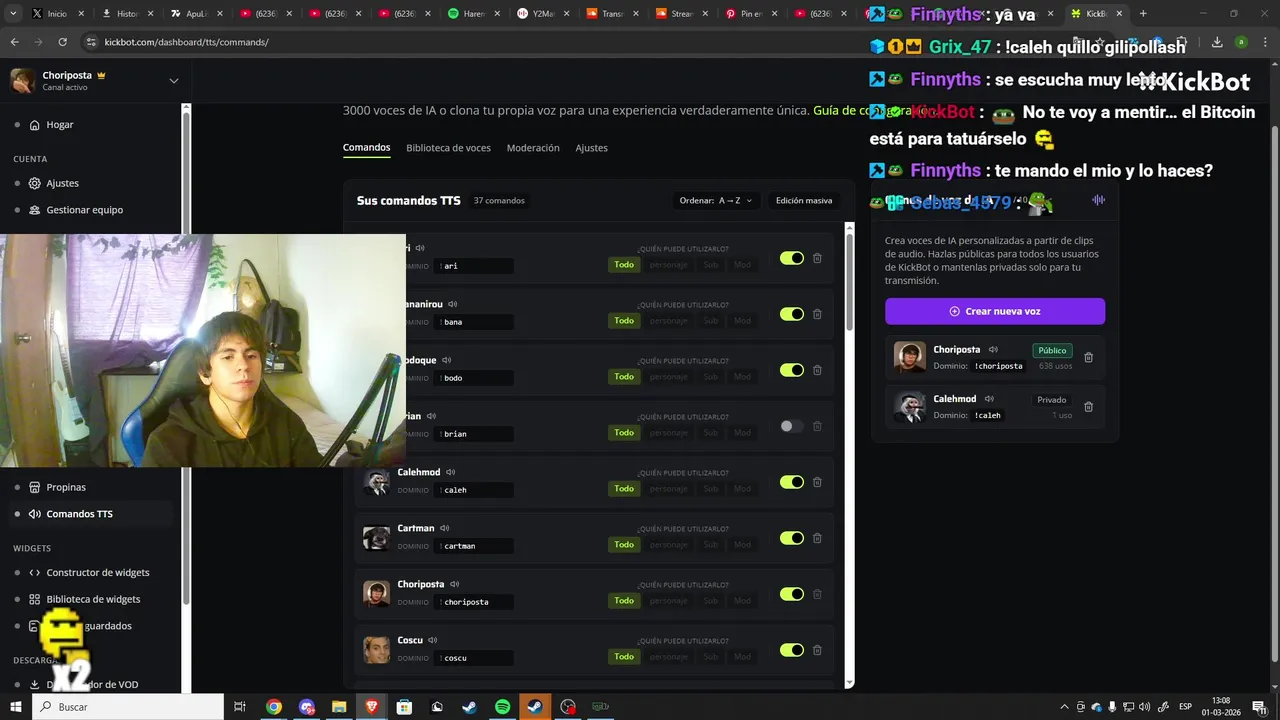Disable the bananirou command toggle
The image size is (1280, 720).
tap(792, 314)
